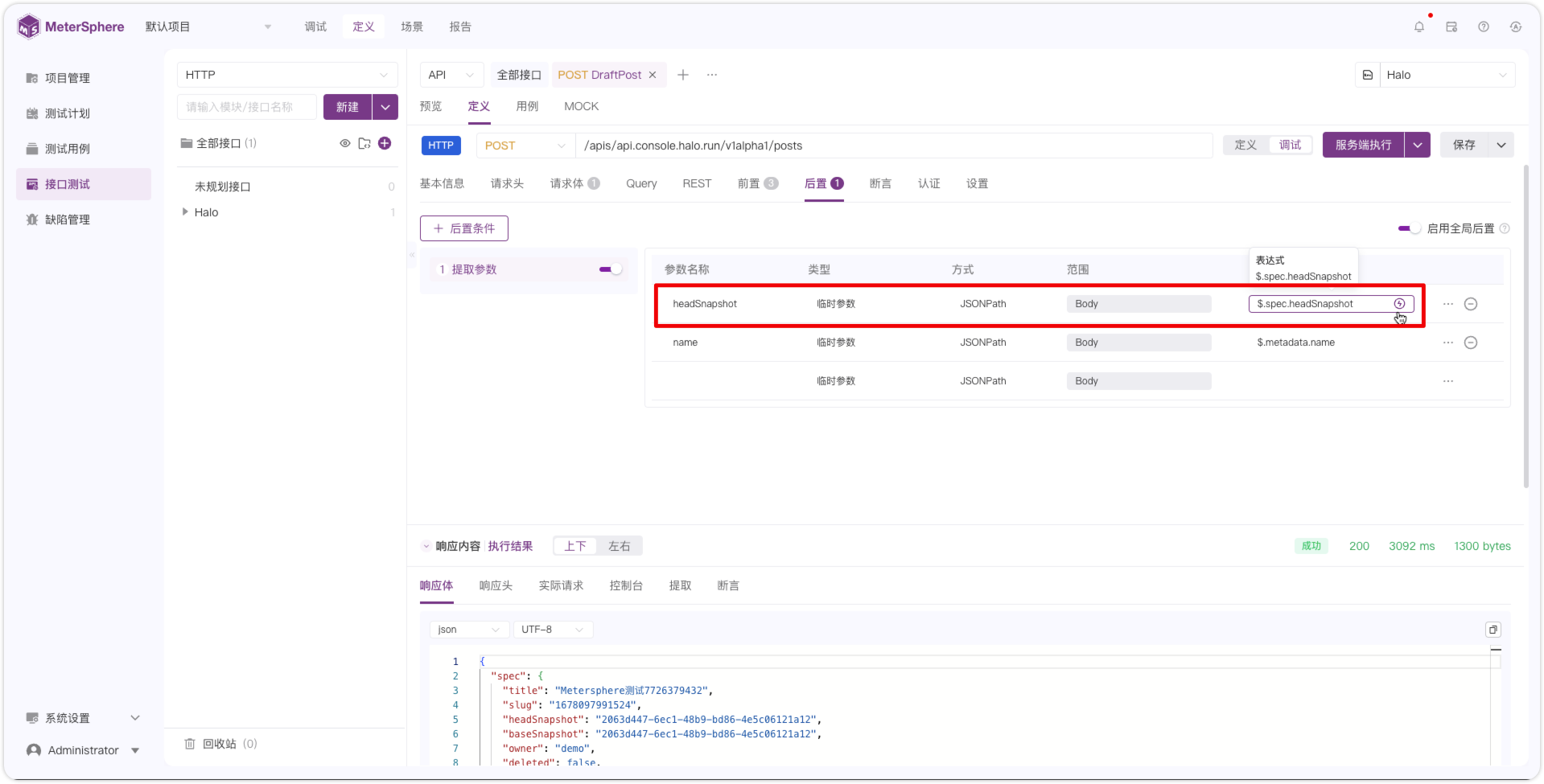
Task: Toggle the 启用全局后置 switch
Action: tap(1410, 228)
